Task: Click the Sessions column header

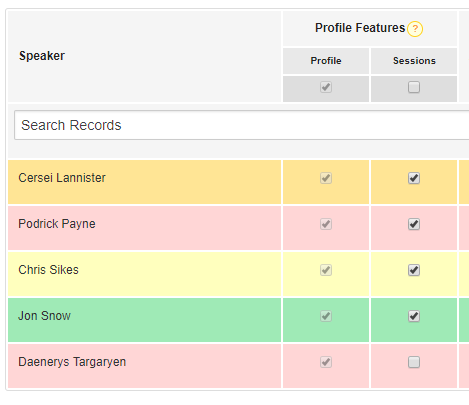Action: pos(414,61)
